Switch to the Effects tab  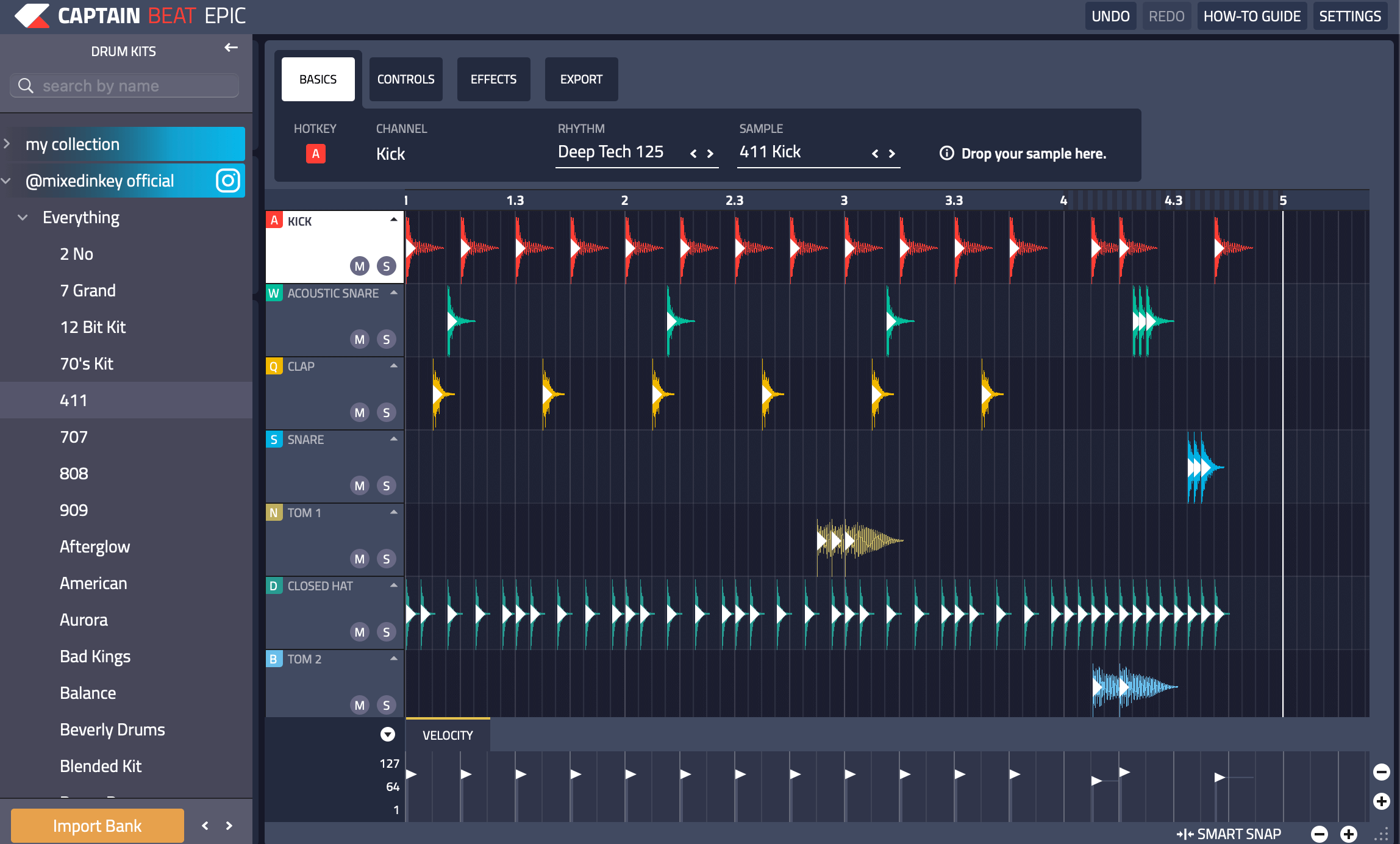coord(493,79)
